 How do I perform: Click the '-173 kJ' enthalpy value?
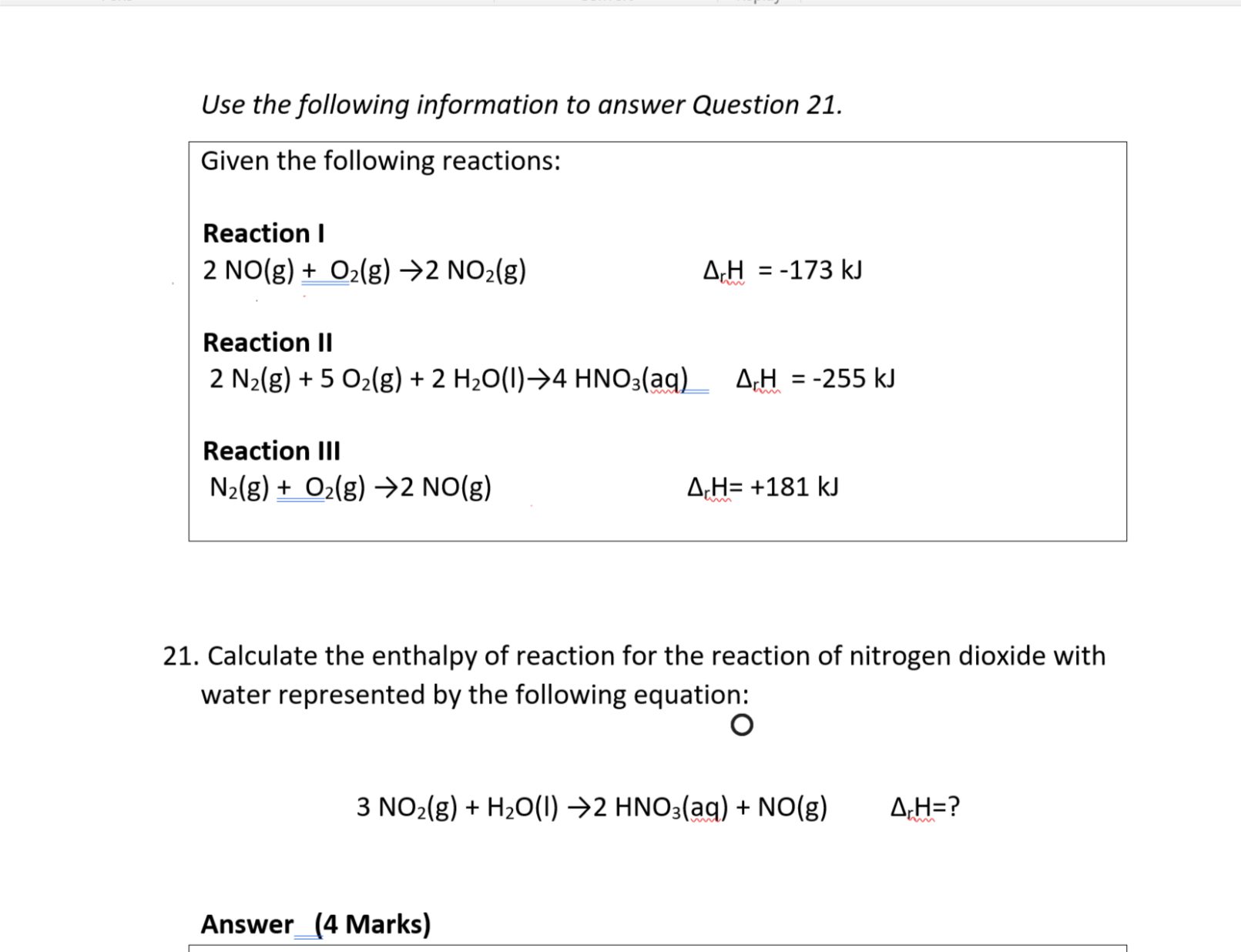pyautogui.click(x=820, y=270)
